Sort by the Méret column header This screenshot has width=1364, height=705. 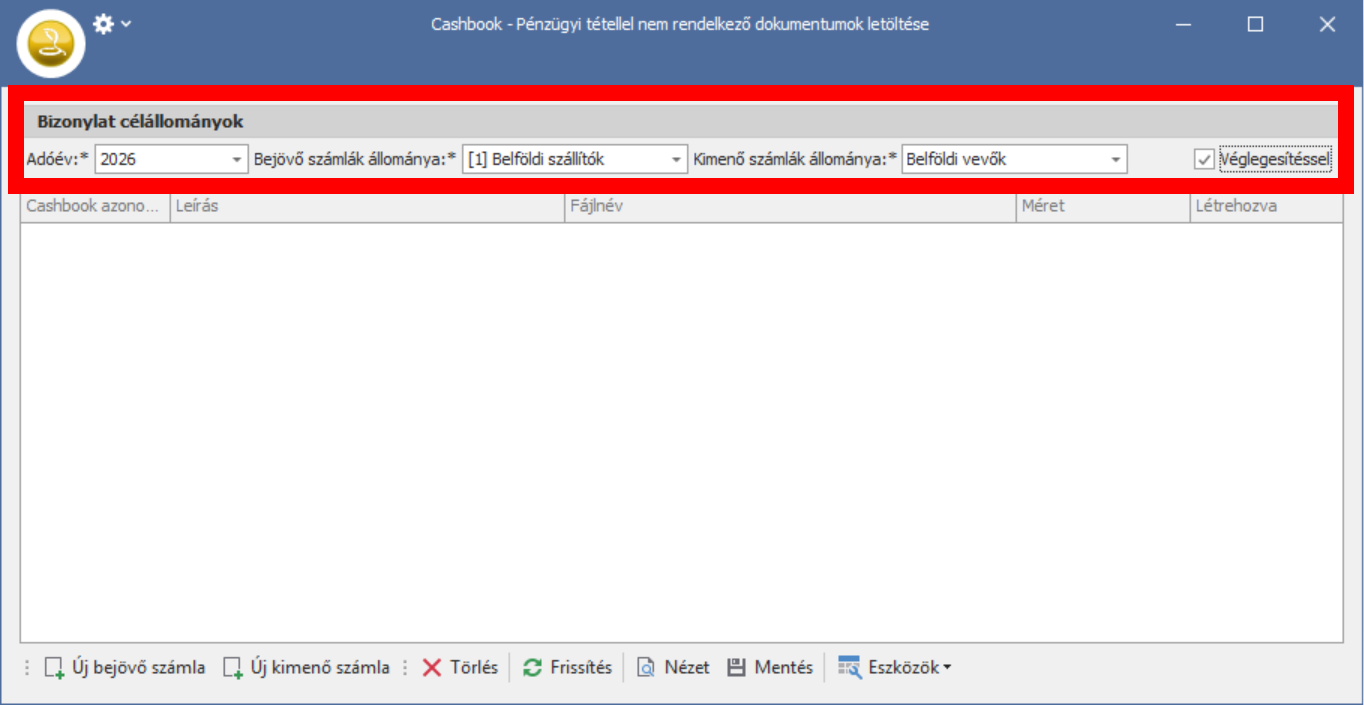click(1104, 207)
